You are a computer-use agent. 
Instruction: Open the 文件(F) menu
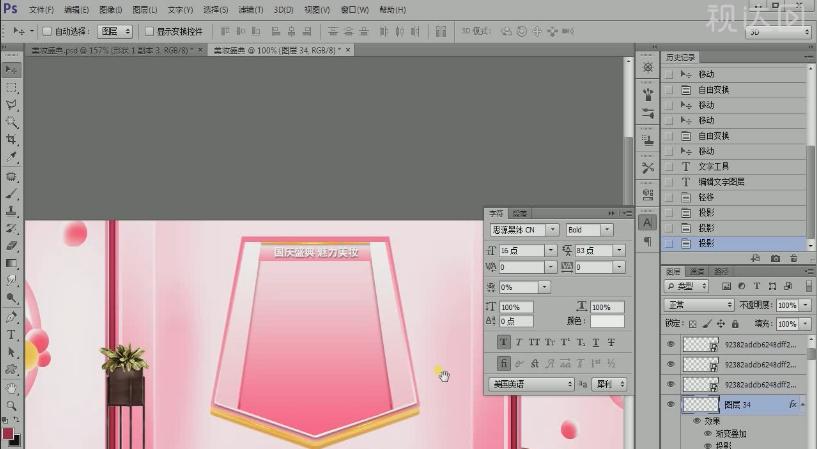41,10
